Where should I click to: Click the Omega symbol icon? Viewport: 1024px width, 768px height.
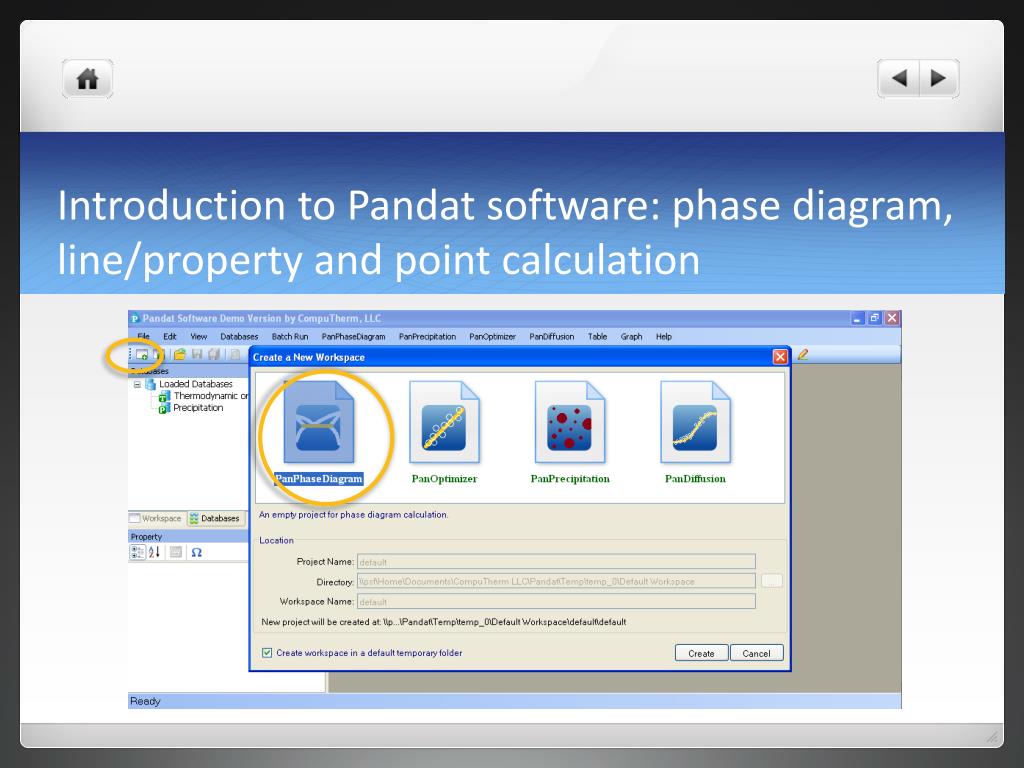pyautogui.click(x=196, y=552)
